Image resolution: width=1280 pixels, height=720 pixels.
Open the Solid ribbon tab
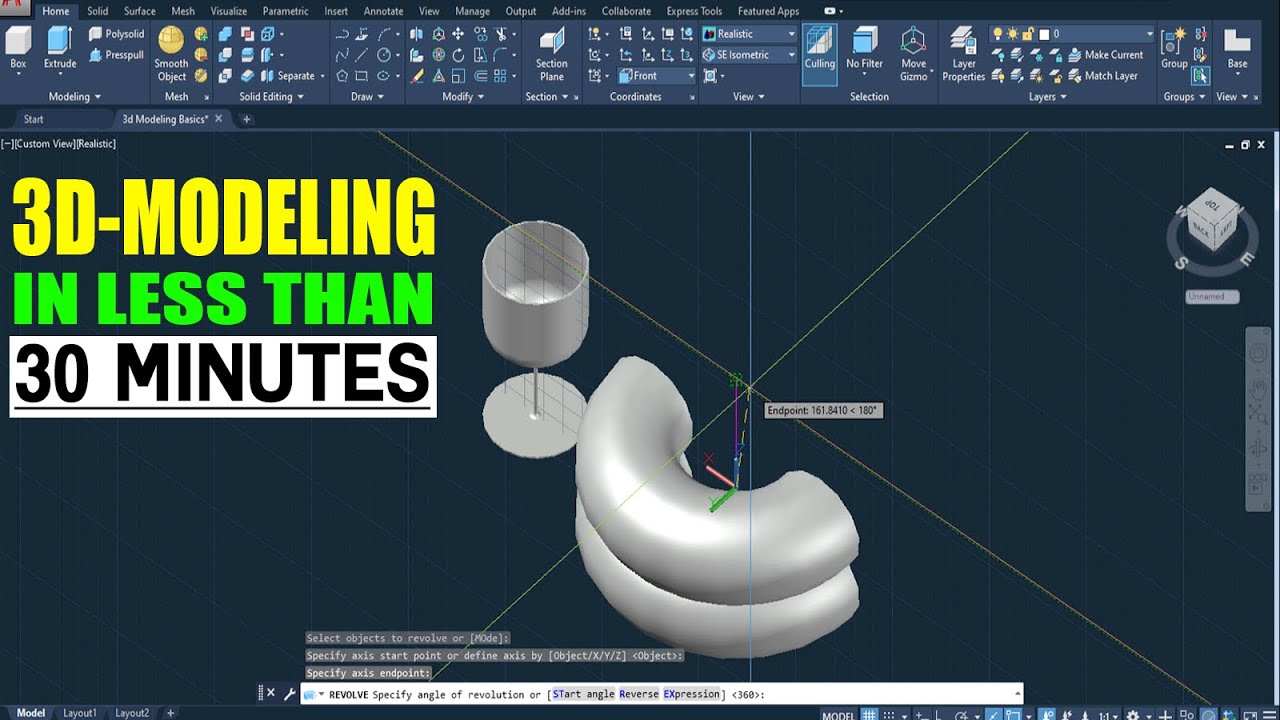point(97,11)
